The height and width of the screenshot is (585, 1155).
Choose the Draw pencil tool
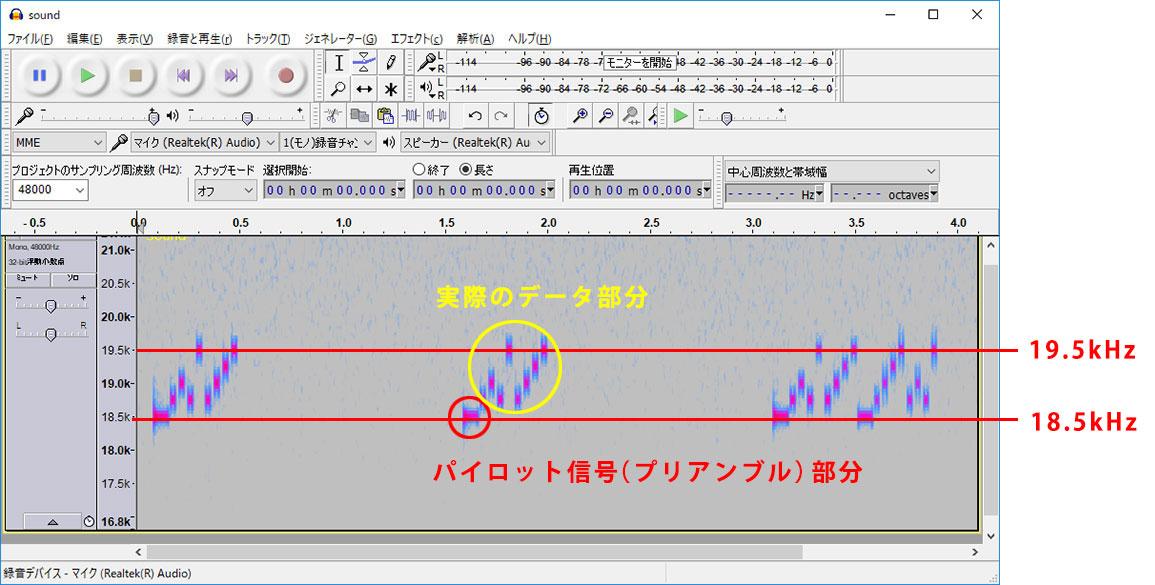click(x=391, y=62)
